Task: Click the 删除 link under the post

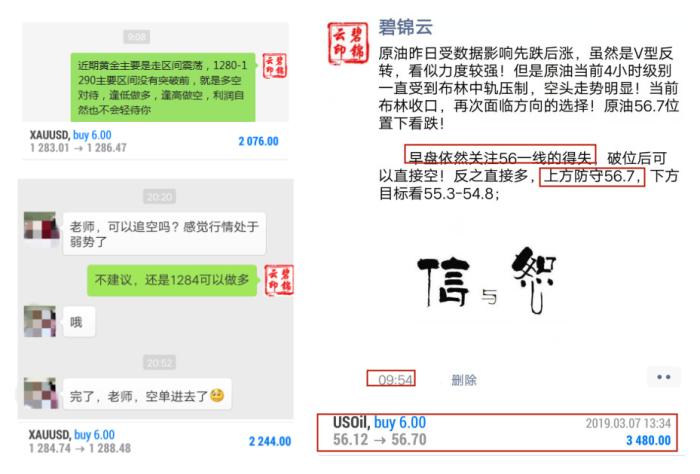Action: click(x=464, y=380)
